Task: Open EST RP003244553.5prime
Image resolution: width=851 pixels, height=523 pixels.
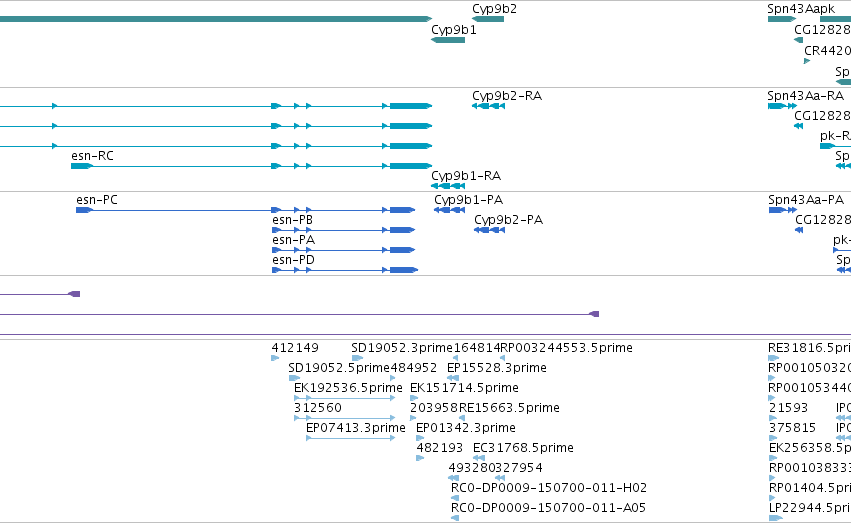Action: (566, 348)
